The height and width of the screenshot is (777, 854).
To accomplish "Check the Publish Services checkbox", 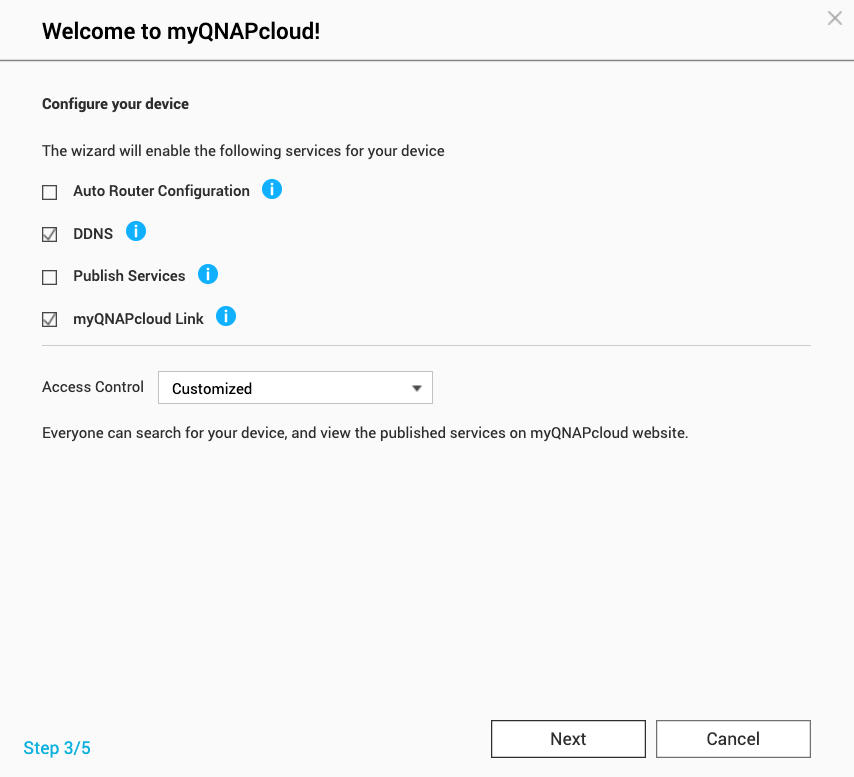I will click(x=50, y=277).
